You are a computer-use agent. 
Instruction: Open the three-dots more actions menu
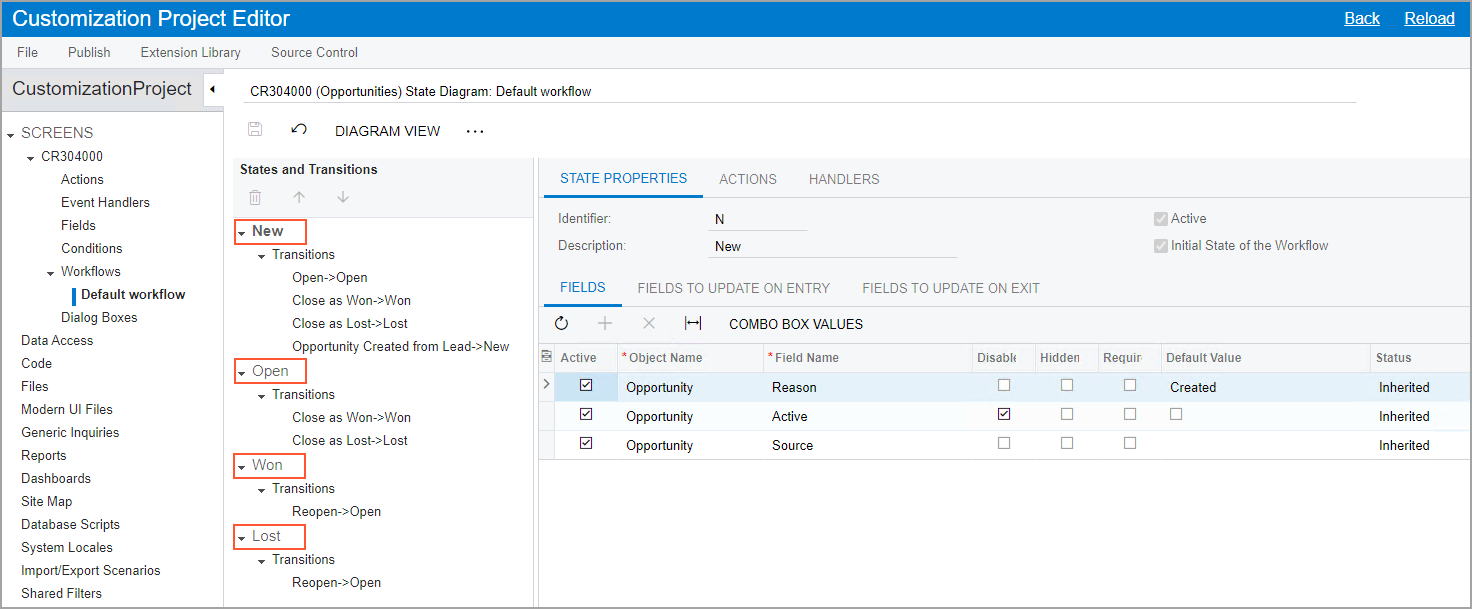pos(475,131)
